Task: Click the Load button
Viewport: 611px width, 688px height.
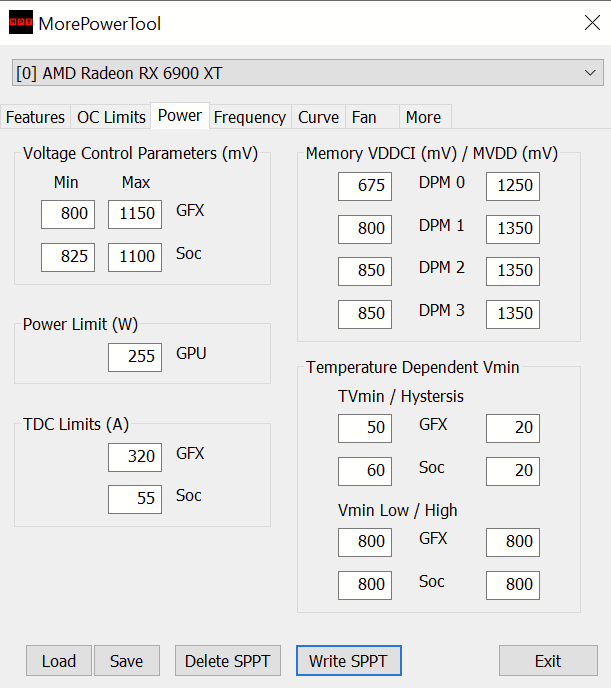Action: click(59, 660)
